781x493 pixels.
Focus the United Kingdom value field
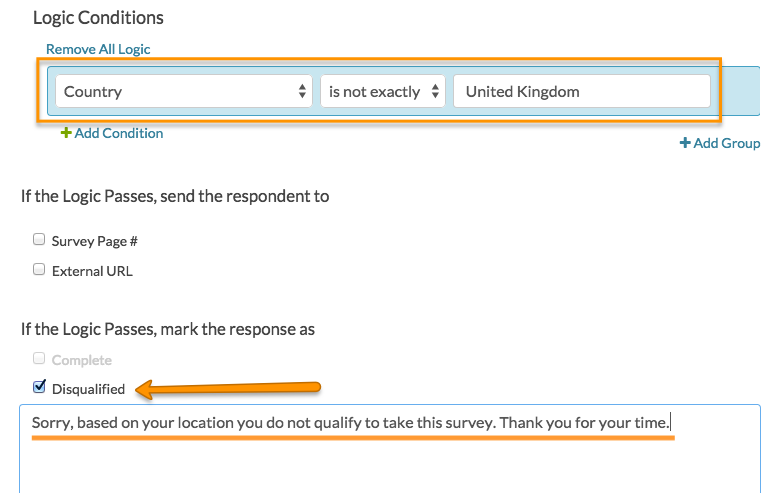(x=582, y=92)
